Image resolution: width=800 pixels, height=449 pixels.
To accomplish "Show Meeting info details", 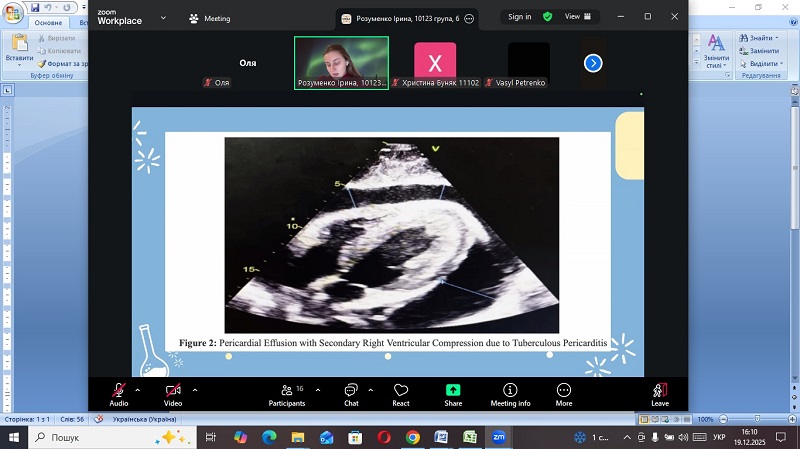I will tap(510, 393).
